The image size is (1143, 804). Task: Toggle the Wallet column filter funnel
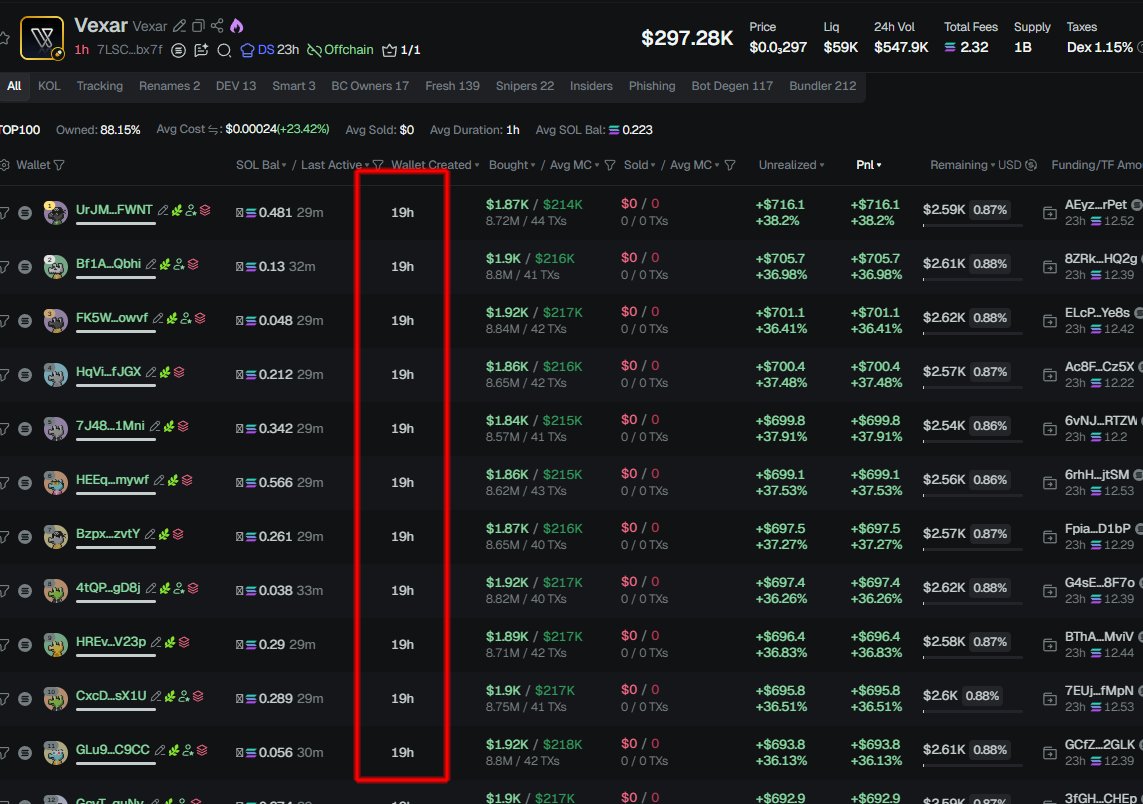[59, 165]
